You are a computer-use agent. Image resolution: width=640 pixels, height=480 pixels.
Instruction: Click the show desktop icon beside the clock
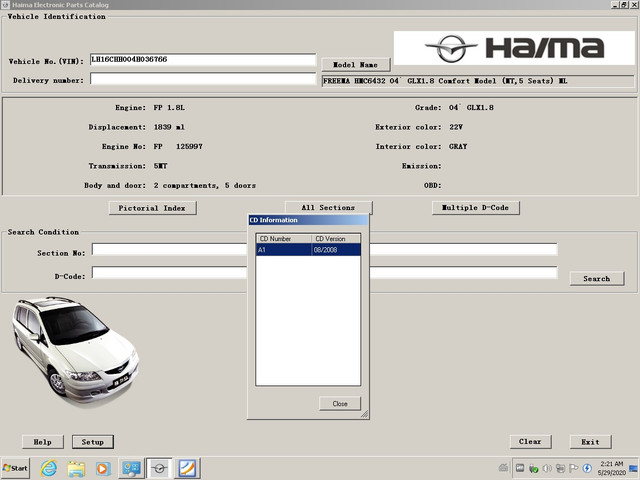[633, 468]
